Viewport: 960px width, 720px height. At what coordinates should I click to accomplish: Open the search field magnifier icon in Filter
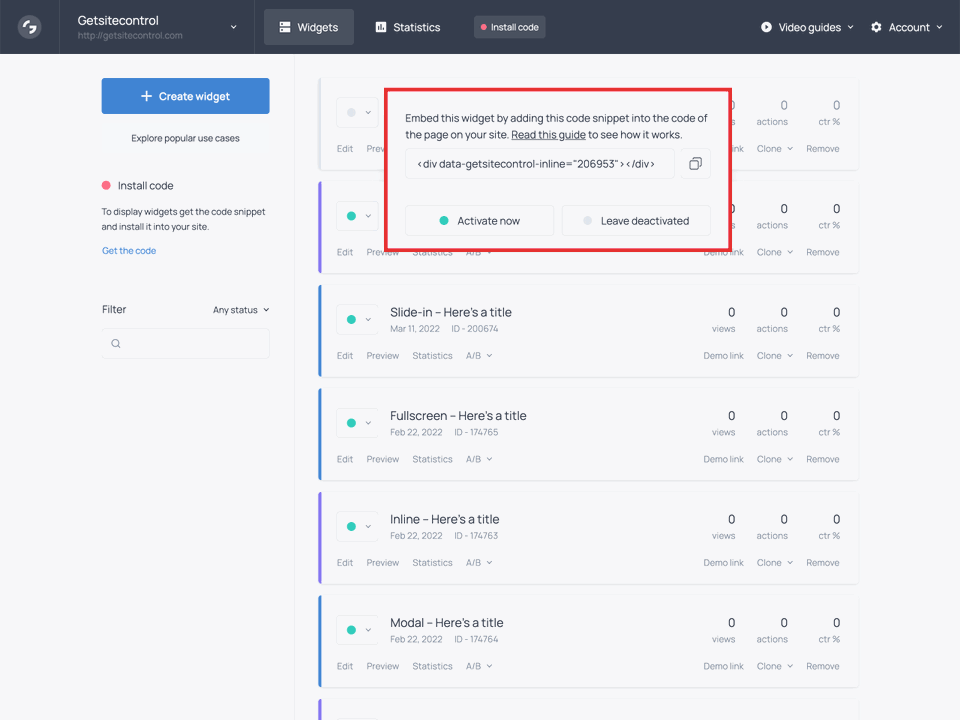click(x=115, y=343)
